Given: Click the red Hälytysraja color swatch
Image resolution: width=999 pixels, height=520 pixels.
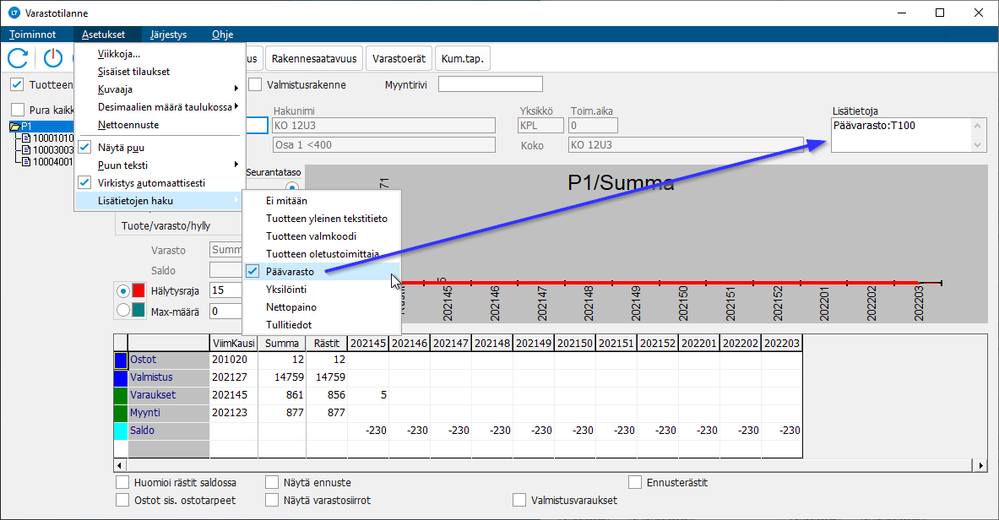Looking at the screenshot, I should [138, 291].
